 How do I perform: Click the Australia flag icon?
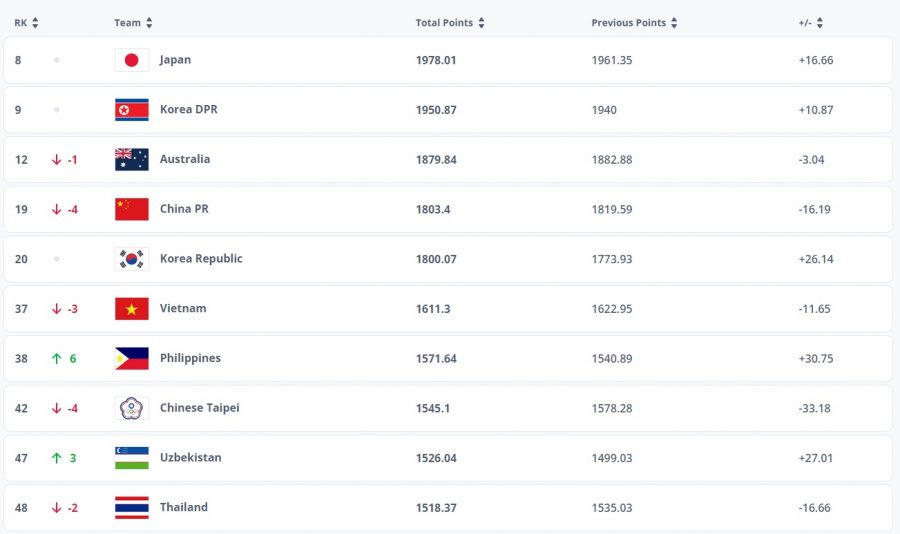point(131,159)
